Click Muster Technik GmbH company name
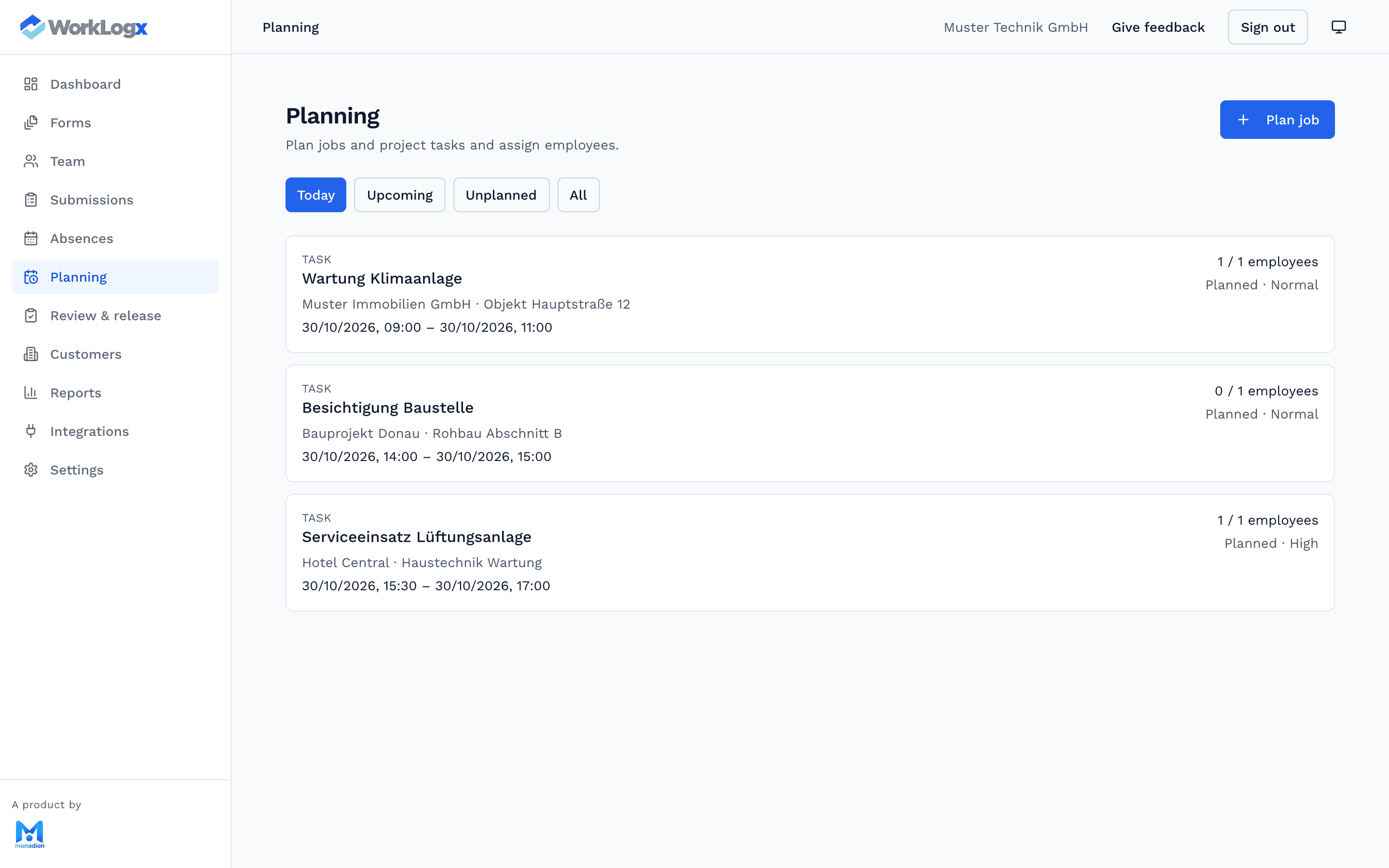1389x868 pixels. tap(1015, 27)
